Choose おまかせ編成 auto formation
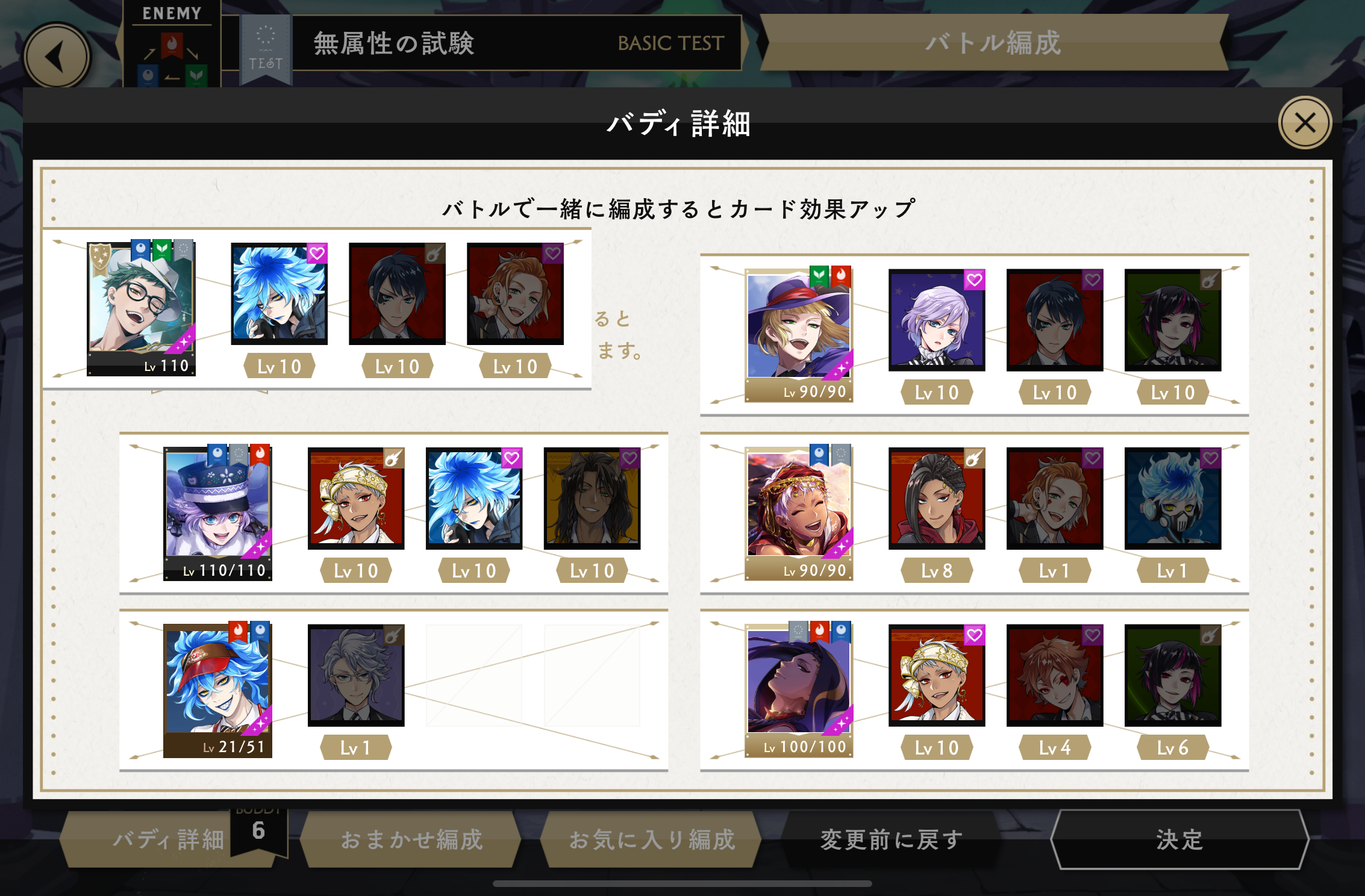 point(411,839)
